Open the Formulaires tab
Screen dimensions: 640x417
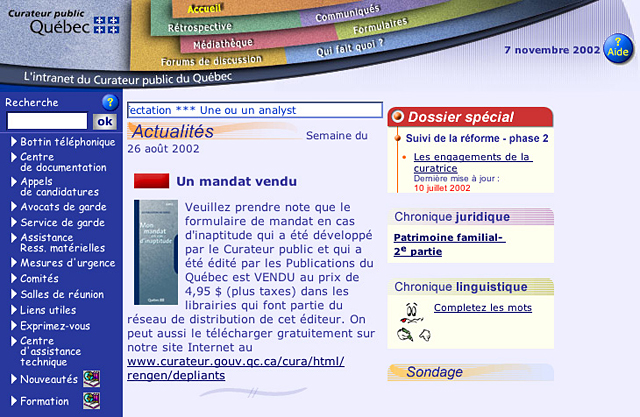(380, 26)
